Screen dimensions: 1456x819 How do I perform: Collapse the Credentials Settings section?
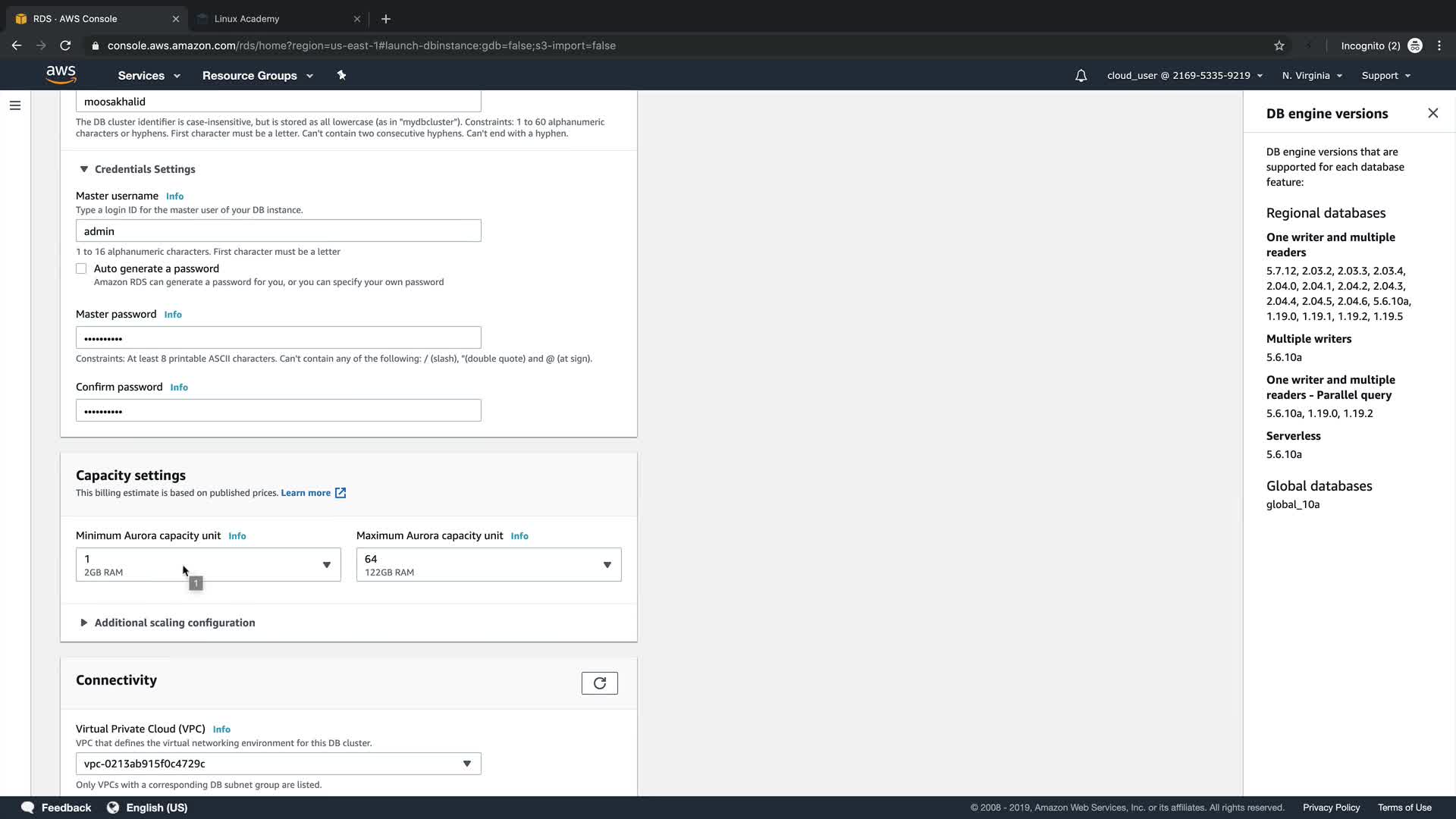[x=84, y=169]
